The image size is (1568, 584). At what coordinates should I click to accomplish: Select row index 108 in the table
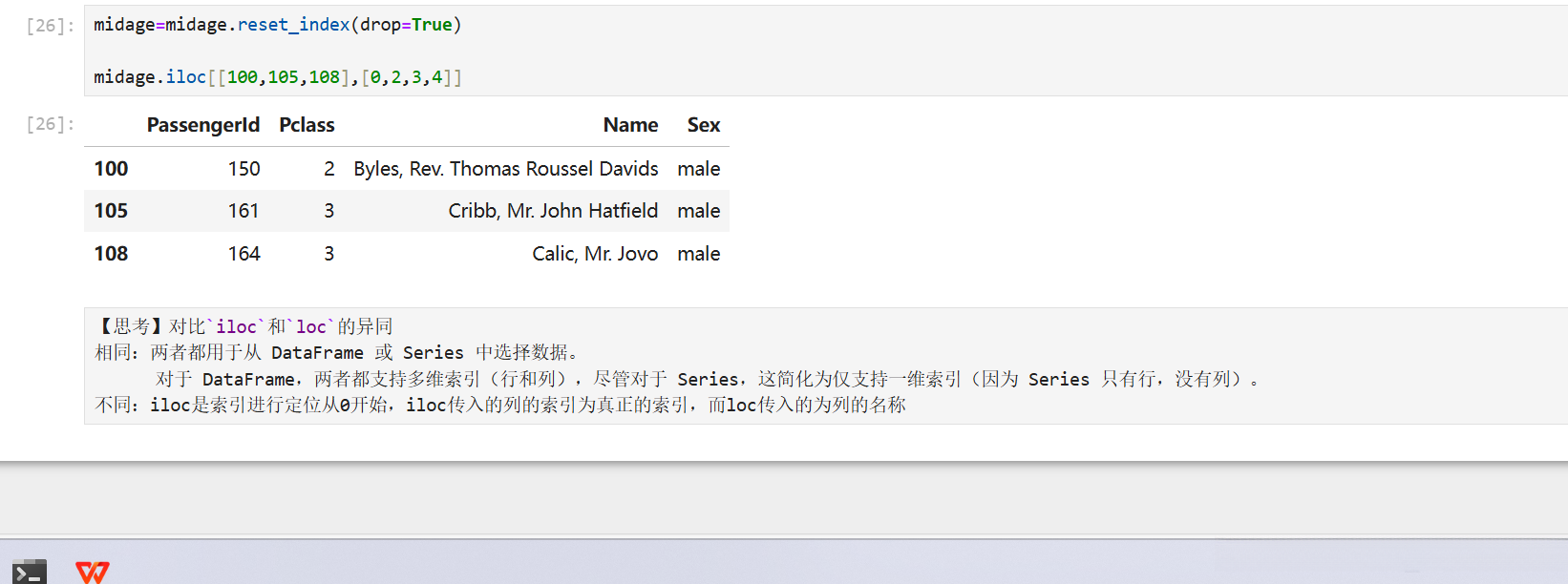[111, 254]
